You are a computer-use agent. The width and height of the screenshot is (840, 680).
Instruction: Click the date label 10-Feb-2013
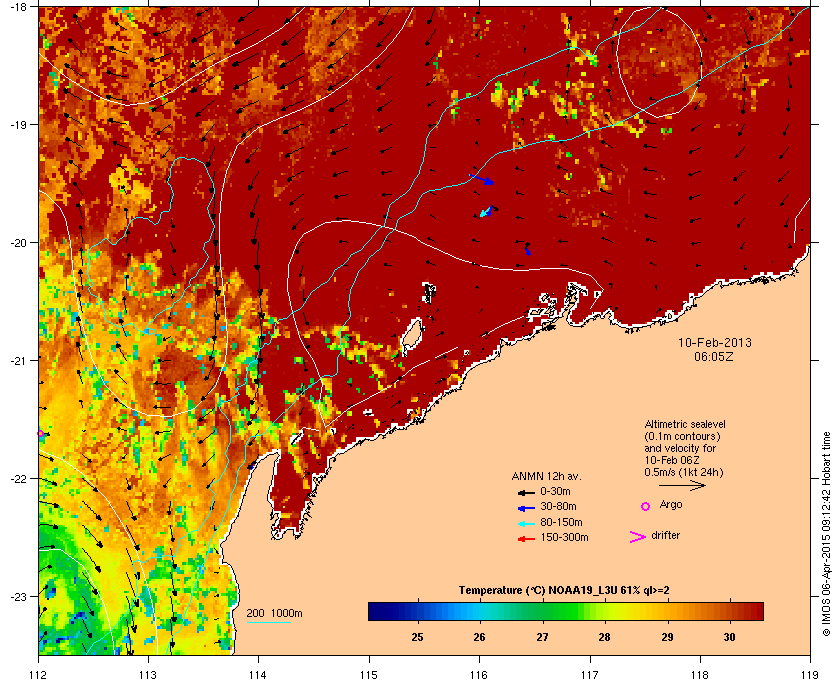tap(715, 343)
